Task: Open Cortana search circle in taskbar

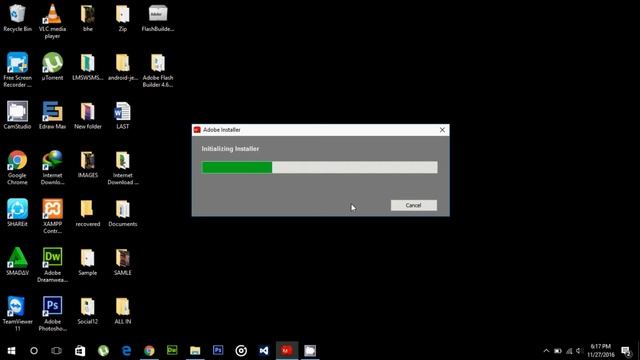Action: 34,351
